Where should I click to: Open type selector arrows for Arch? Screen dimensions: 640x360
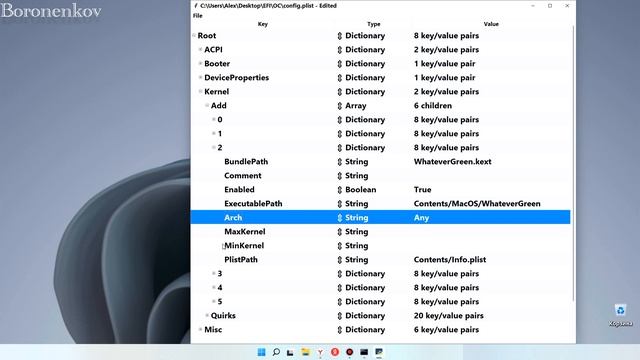point(340,218)
